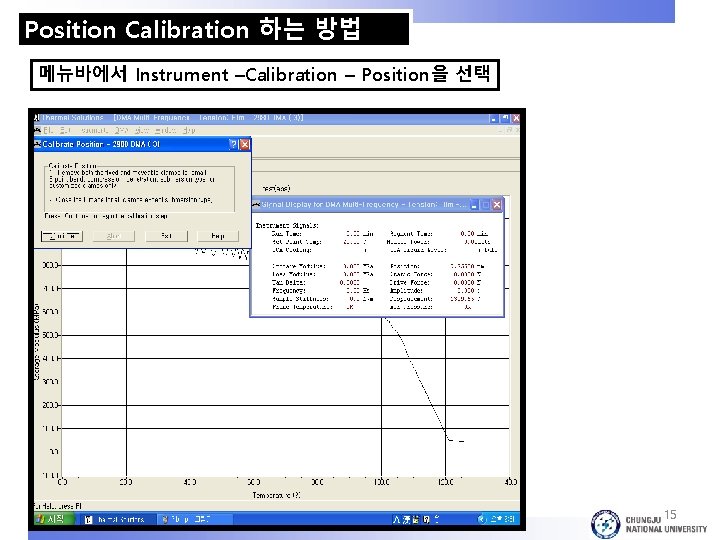
Task: Switch to the second taskbar program button
Action: (195, 519)
